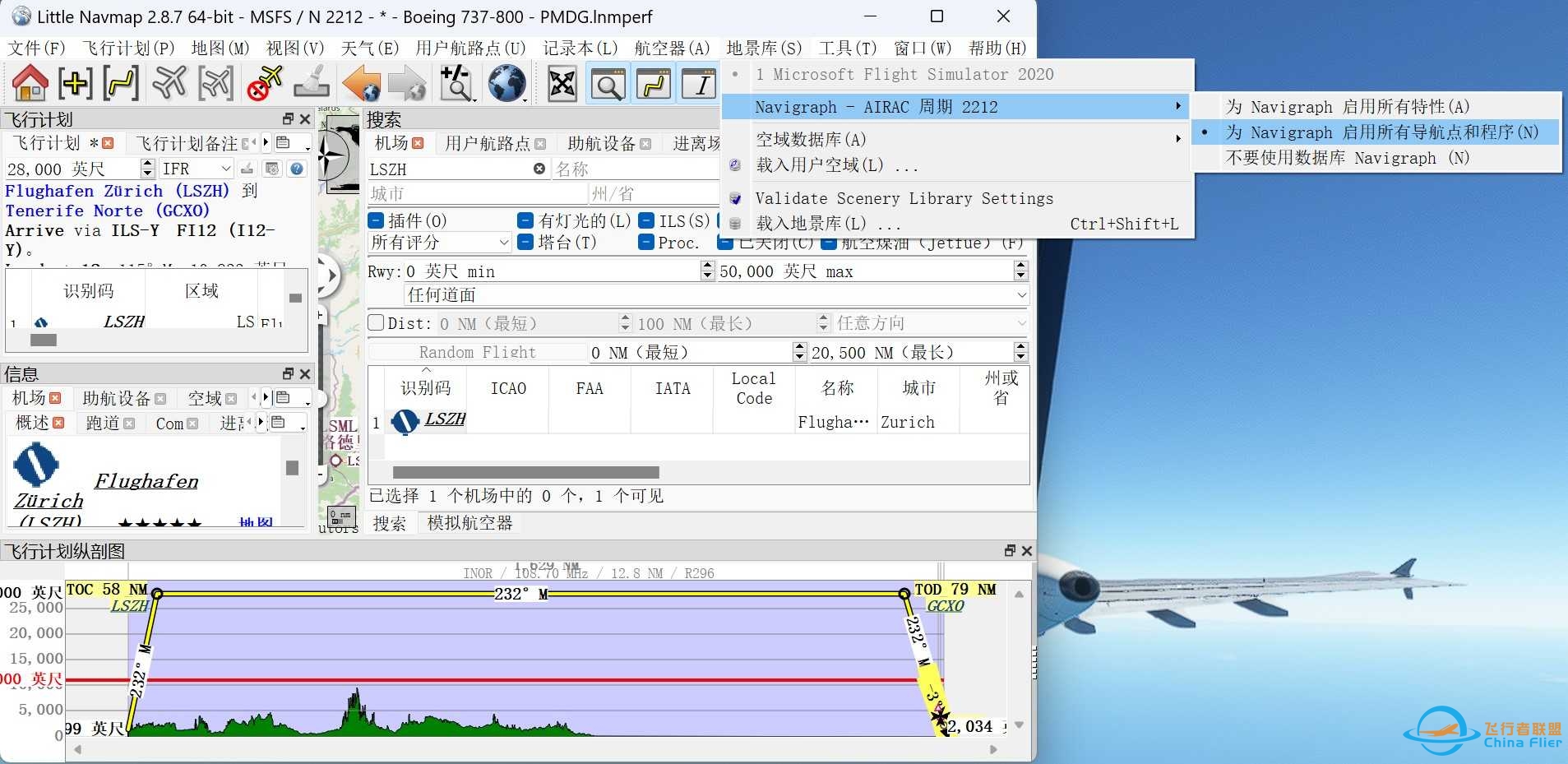This screenshot has height=764, width=1568.
Task: Toggle the 有灯光的(L) filter checkbox
Action: (x=525, y=220)
